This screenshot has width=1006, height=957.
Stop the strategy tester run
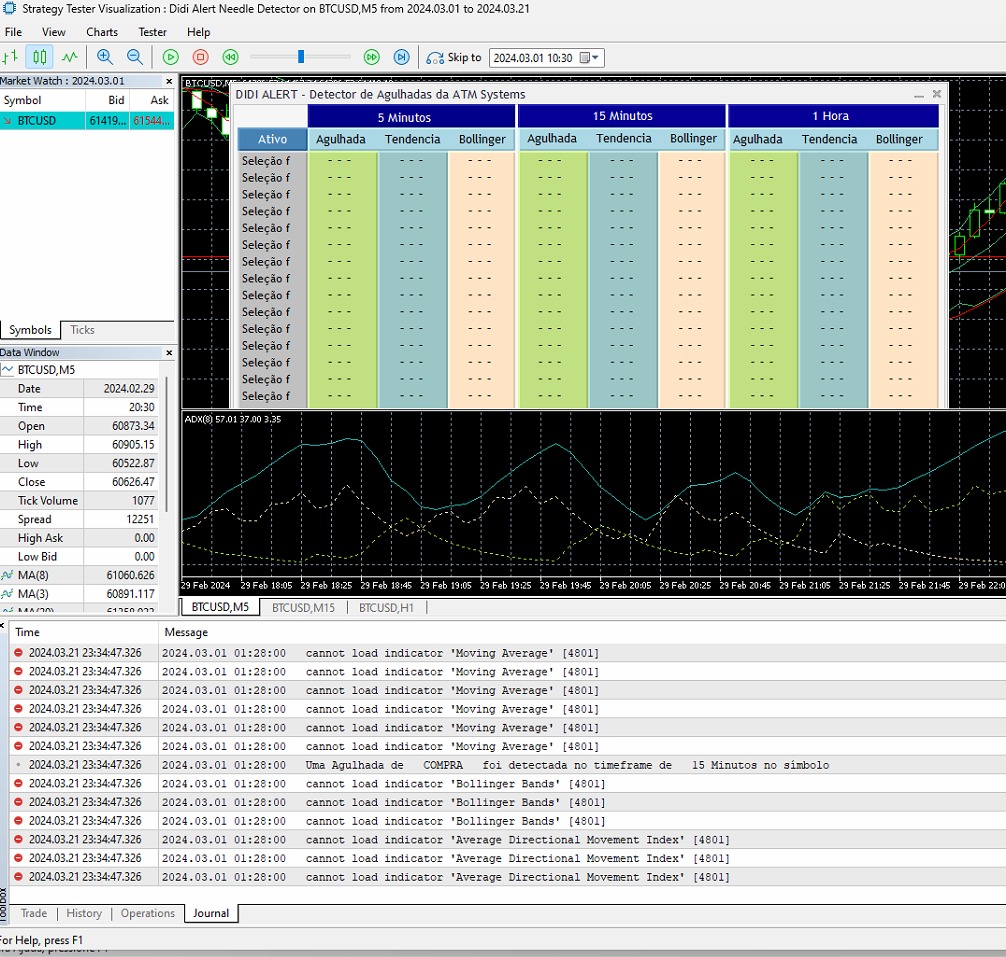click(201, 58)
